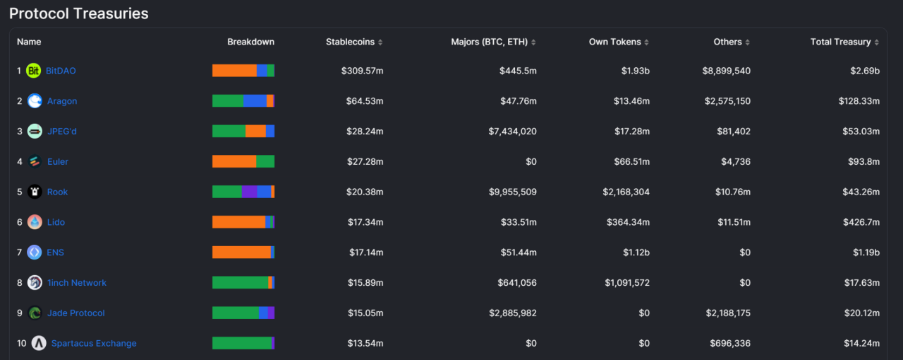Select Euler others value $4,736
Viewport: 903px width, 360px height.
(736, 162)
